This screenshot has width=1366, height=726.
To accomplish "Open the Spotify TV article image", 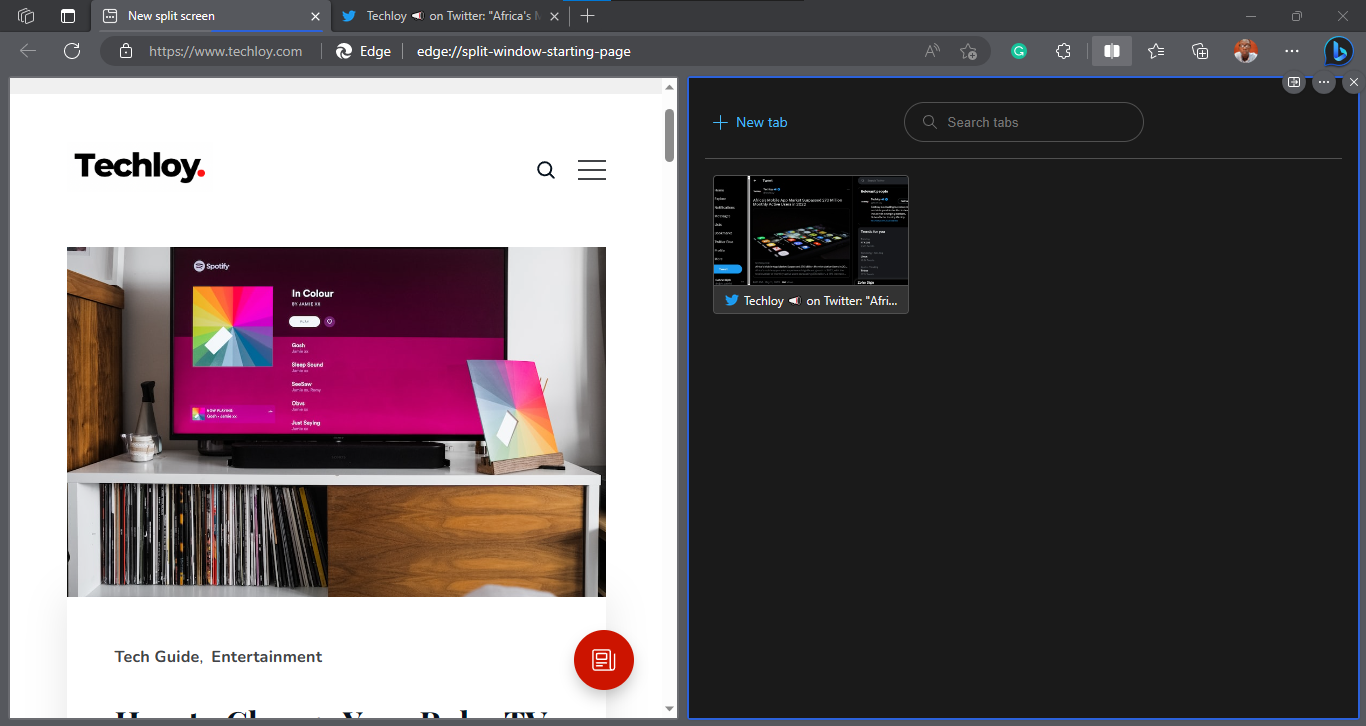I will point(336,422).
